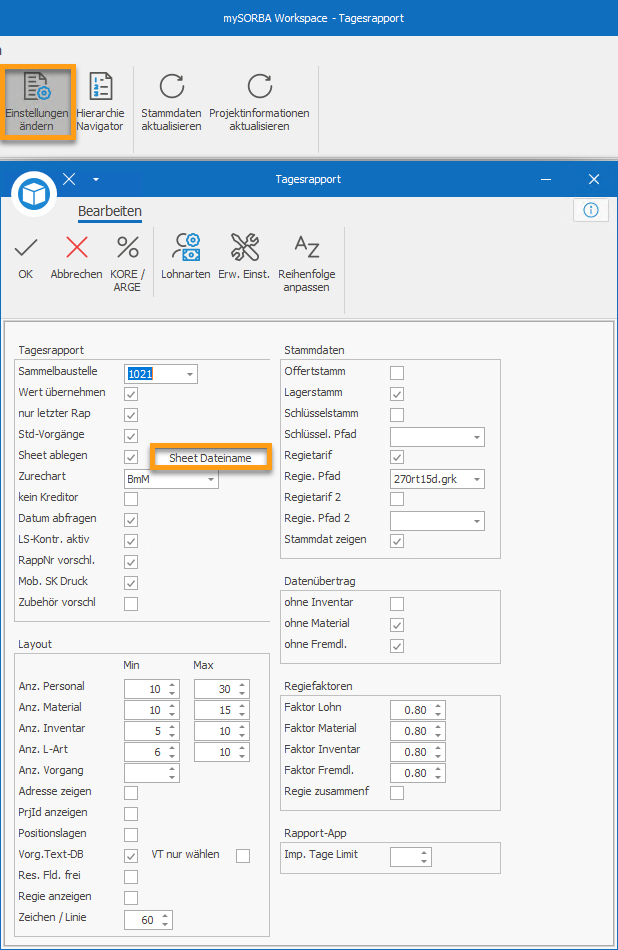
Task: Open the quick access dropdown arrow
Action: (x=96, y=179)
